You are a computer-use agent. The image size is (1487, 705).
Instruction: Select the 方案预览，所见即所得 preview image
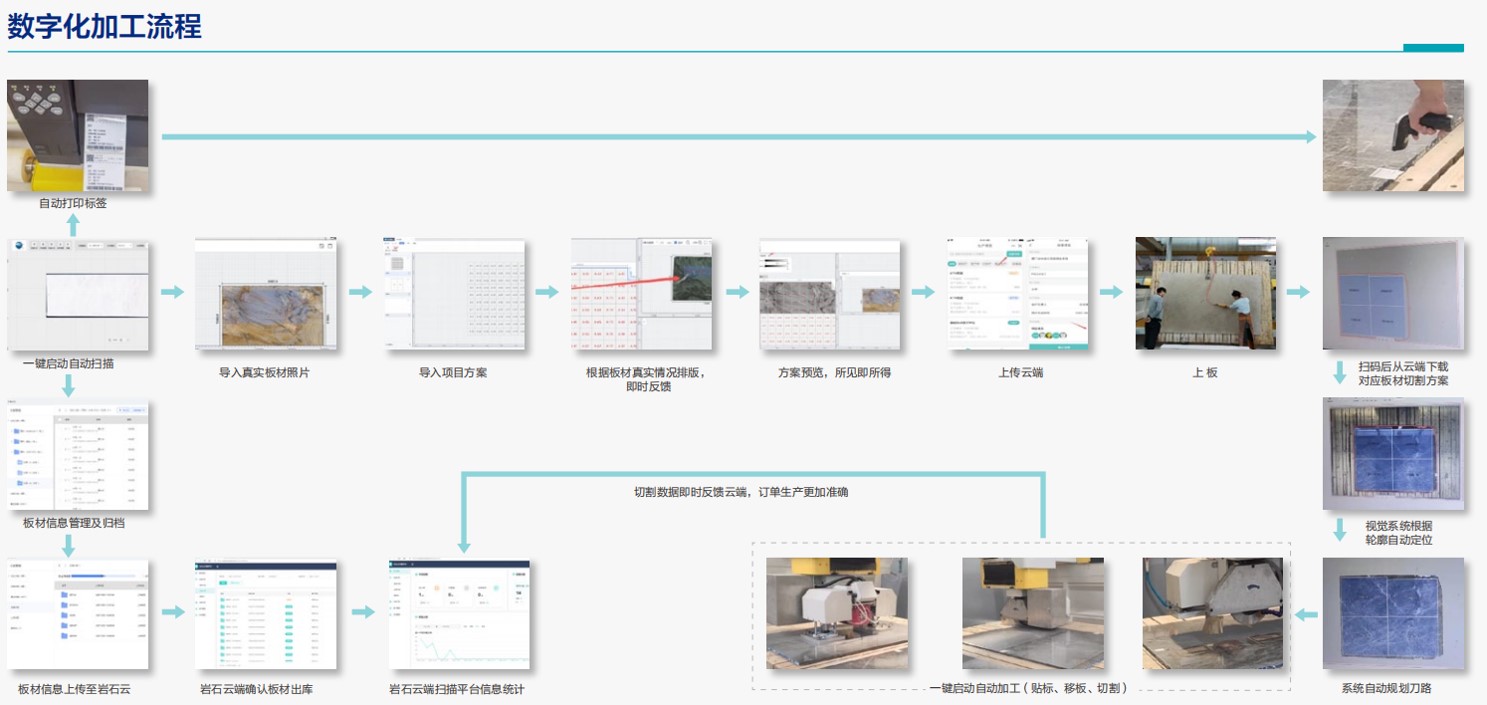pyautogui.click(x=829, y=294)
